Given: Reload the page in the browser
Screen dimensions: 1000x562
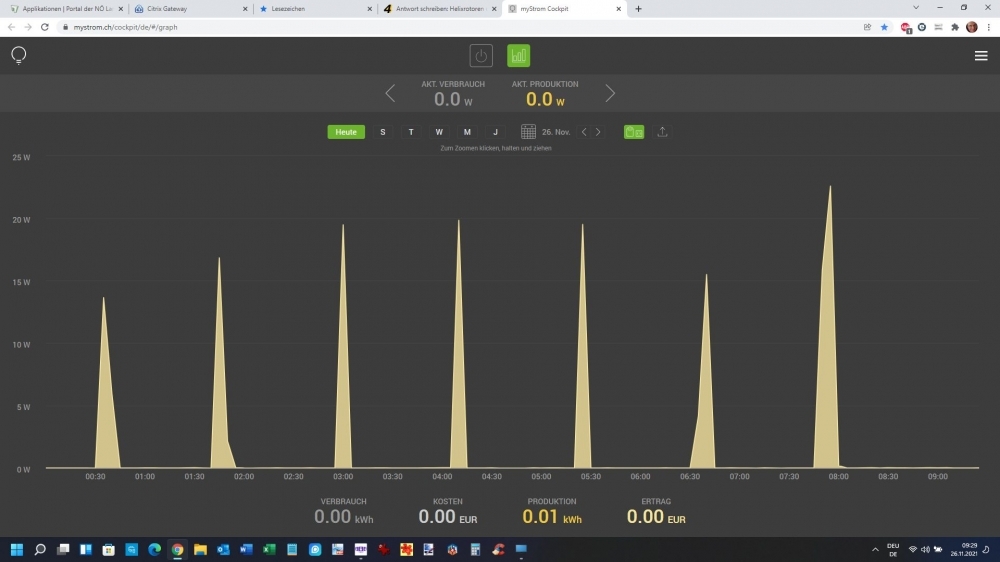Looking at the screenshot, I should (45, 27).
